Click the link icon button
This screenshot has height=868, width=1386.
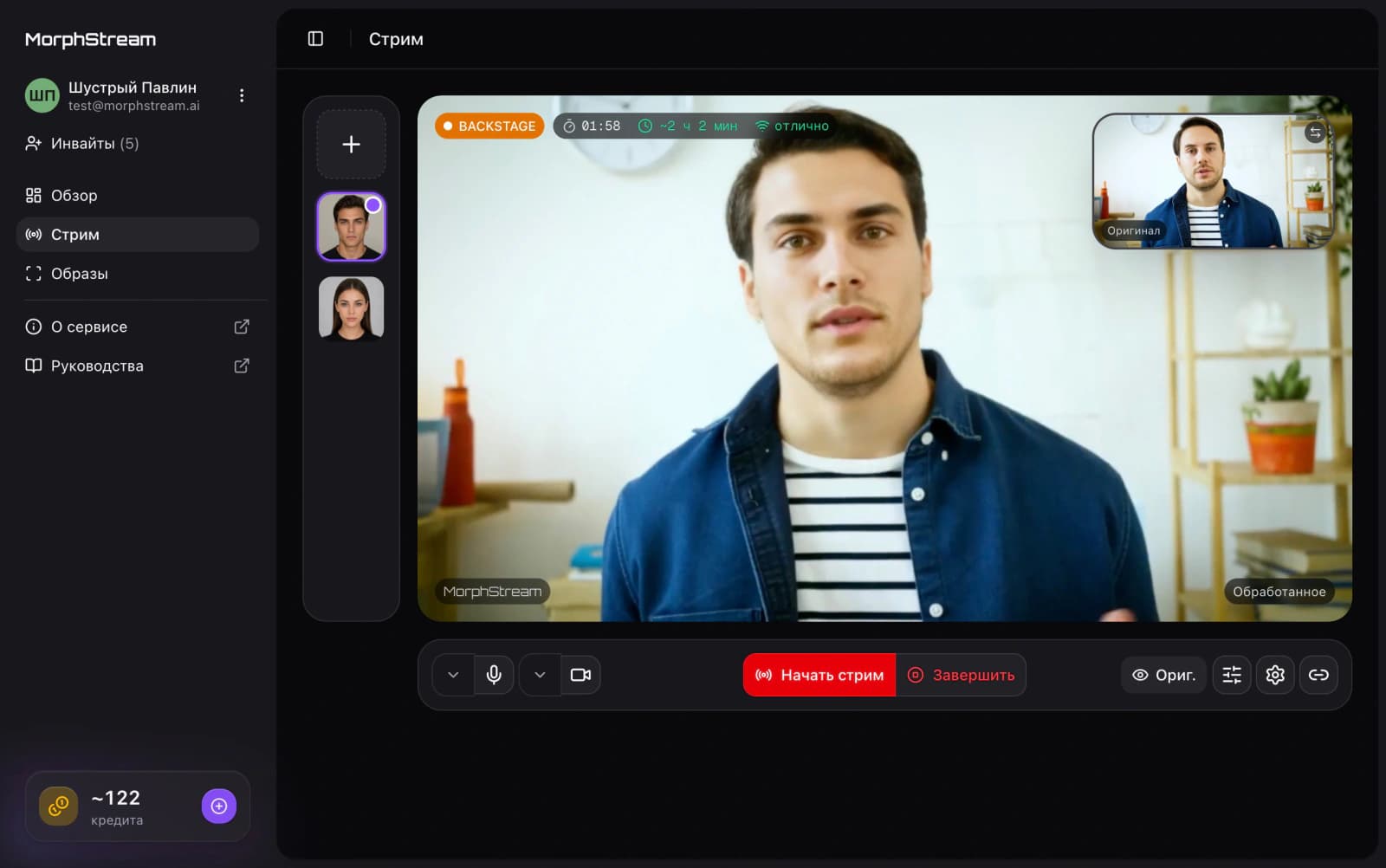point(1318,675)
